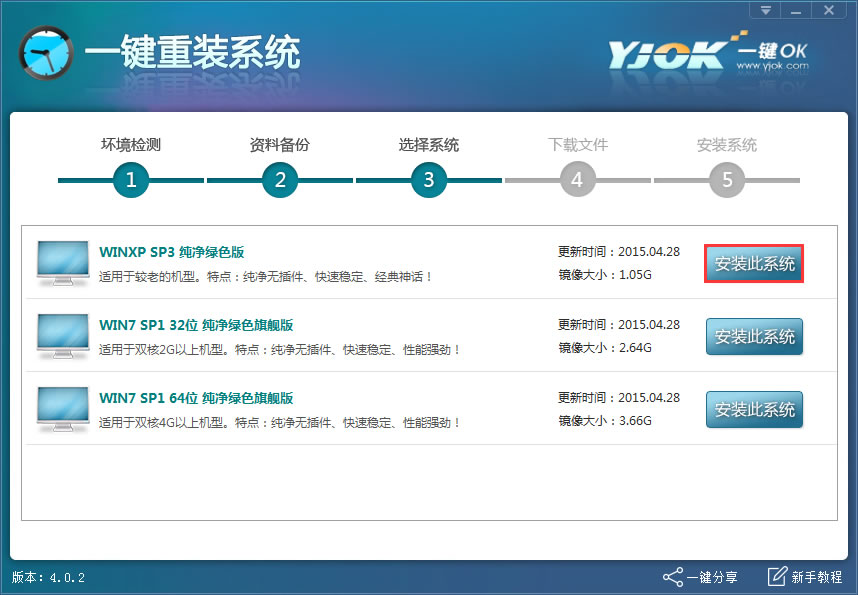This screenshot has height=595, width=858.
Task: Click the WINXP SP3 monitor icon
Action: point(62,260)
